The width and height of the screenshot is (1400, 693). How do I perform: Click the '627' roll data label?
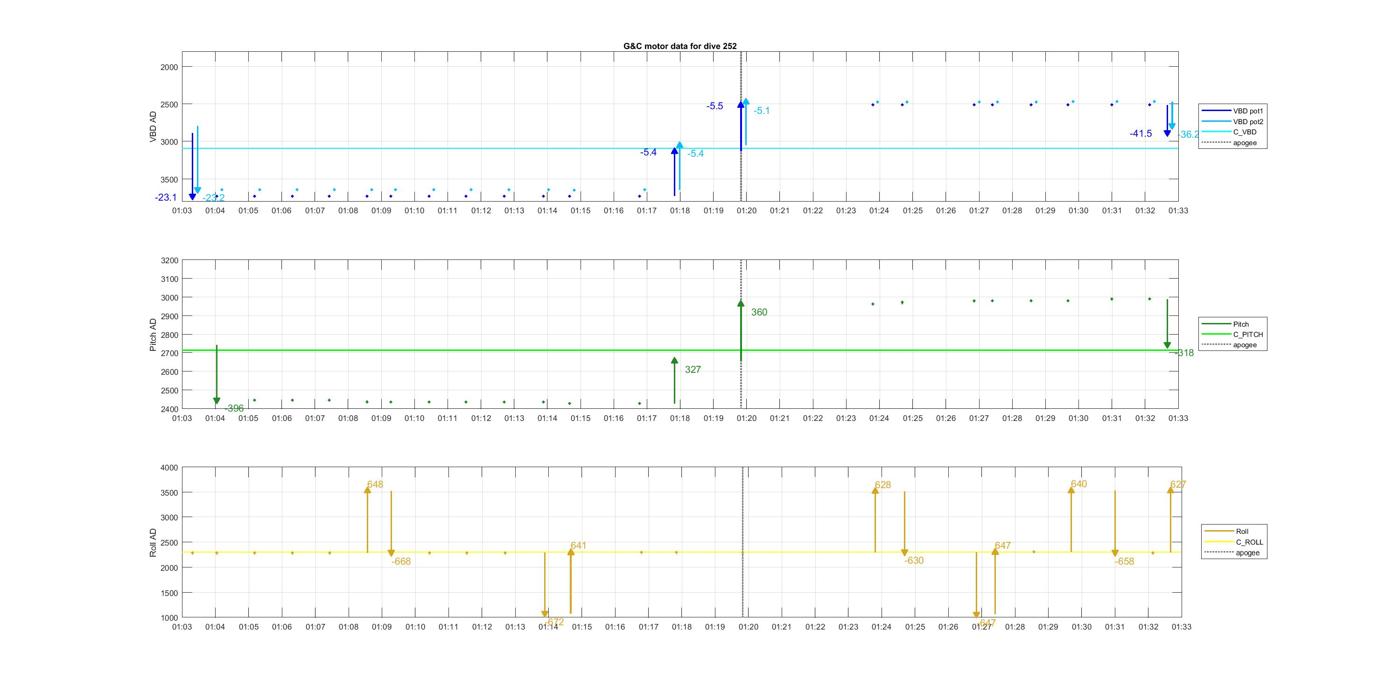click(x=1178, y=485)
